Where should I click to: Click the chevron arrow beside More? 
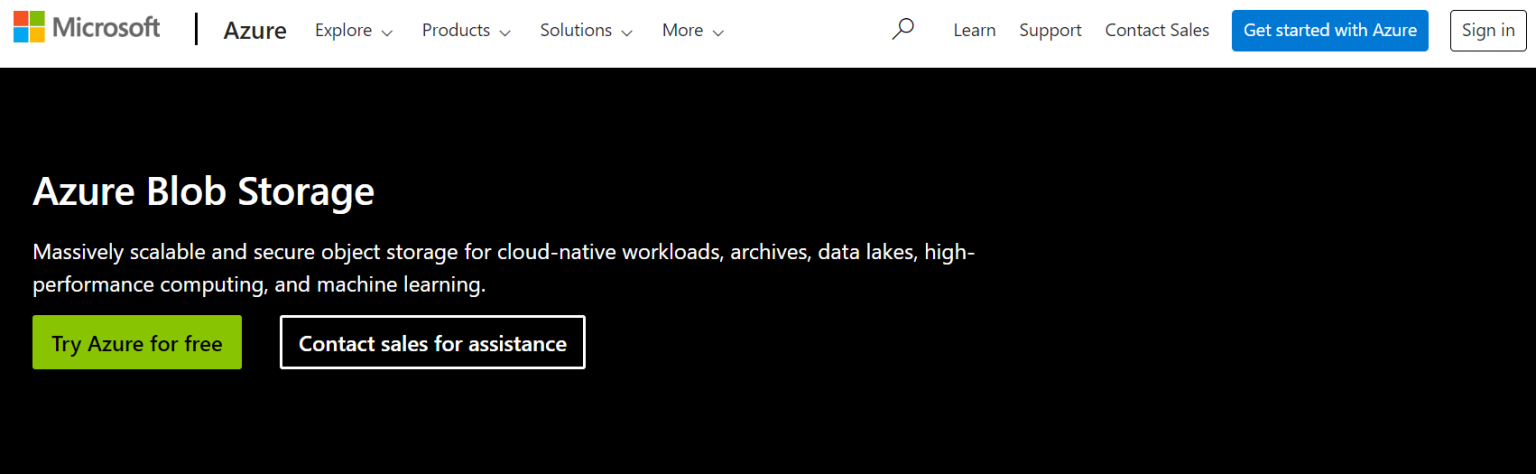pyautogui.click(x=718, y=32)
